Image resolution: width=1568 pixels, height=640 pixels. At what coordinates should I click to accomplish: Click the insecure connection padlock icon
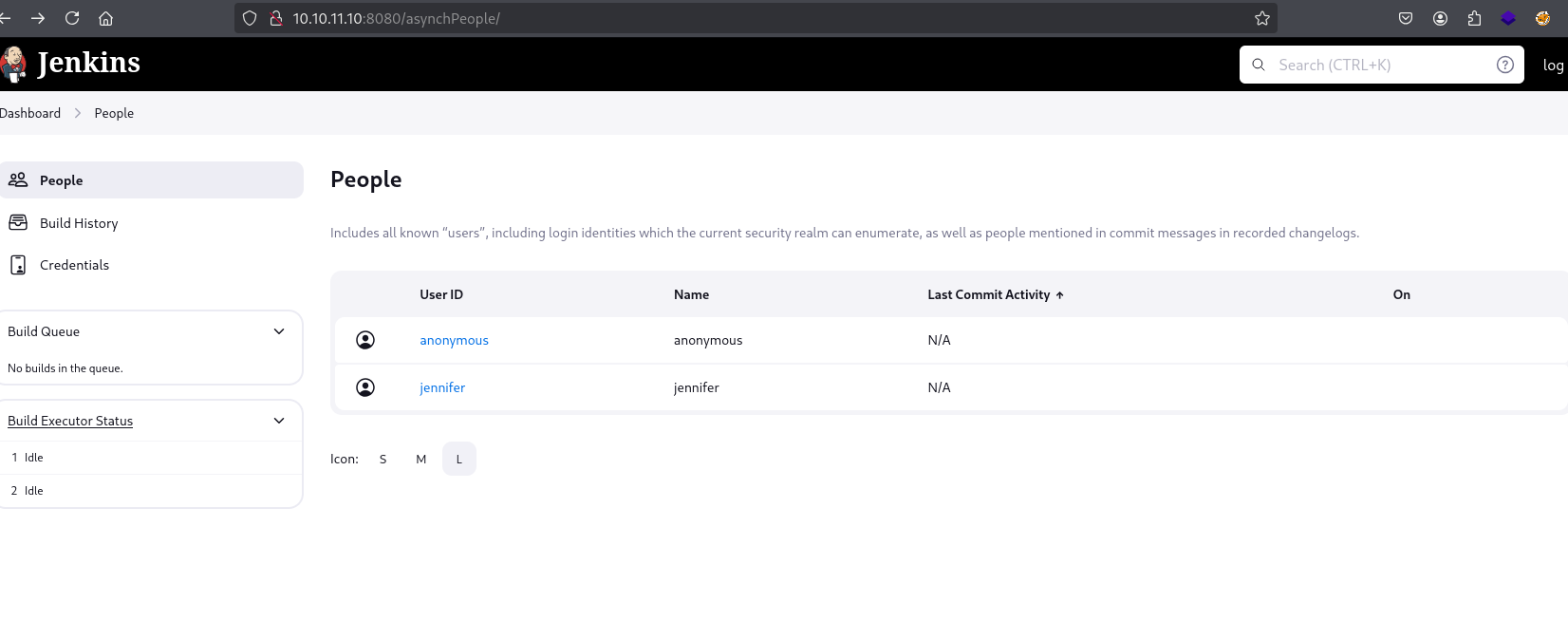click(276, 18)
